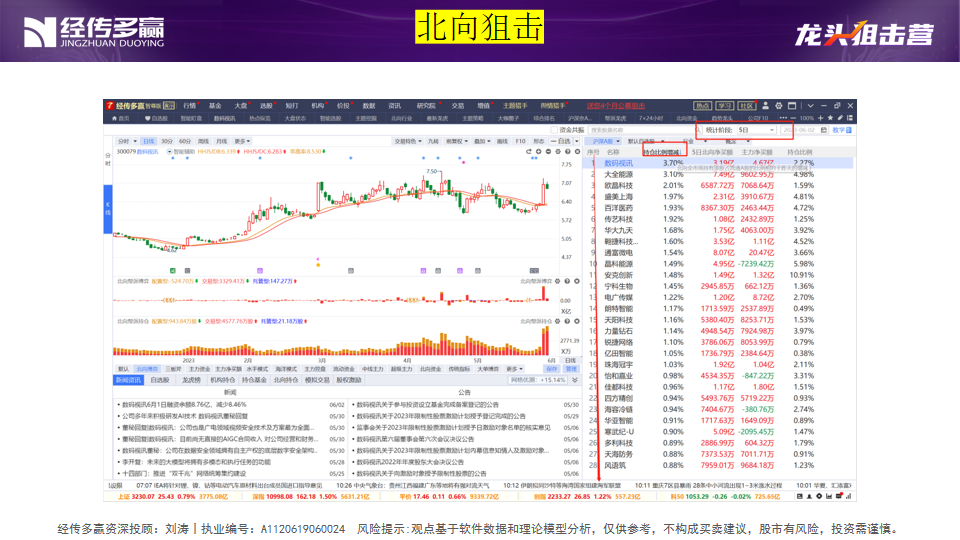The image size is (960, 540).
Task: Click the F10 button in chart toolbar
Action: click(x=520, y=141)
